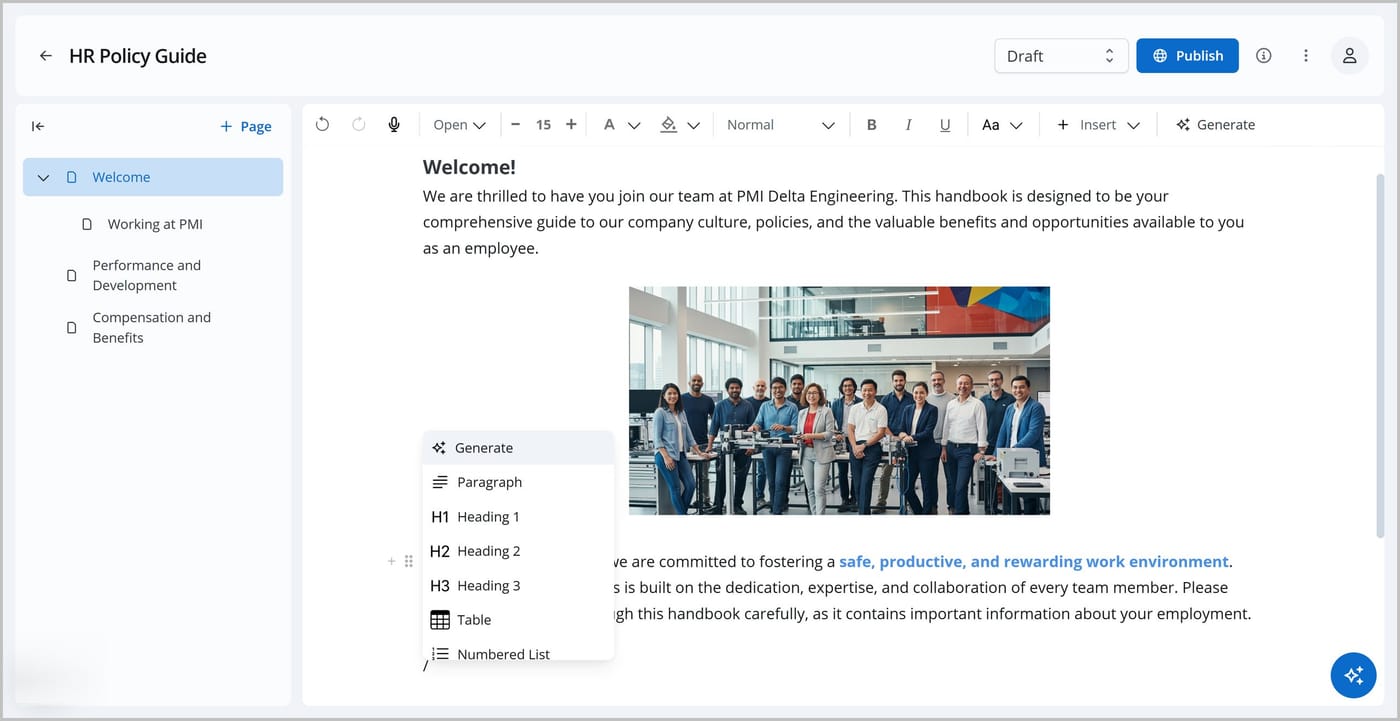Image resolution: width=1400 pixels, height=721 pixels.
Task: Start dictation with microphone icon
Action: 394,125
